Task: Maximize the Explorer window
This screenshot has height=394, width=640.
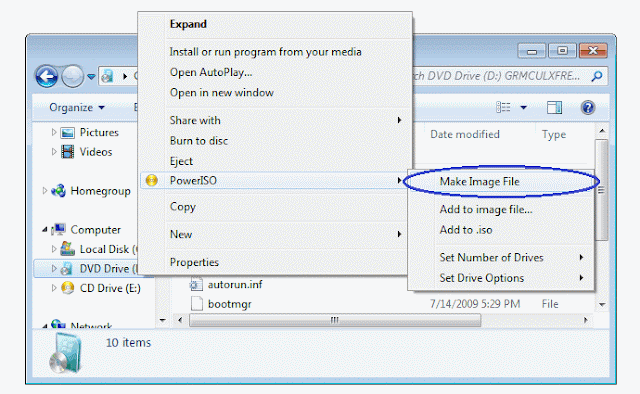Action: point(562,51)
